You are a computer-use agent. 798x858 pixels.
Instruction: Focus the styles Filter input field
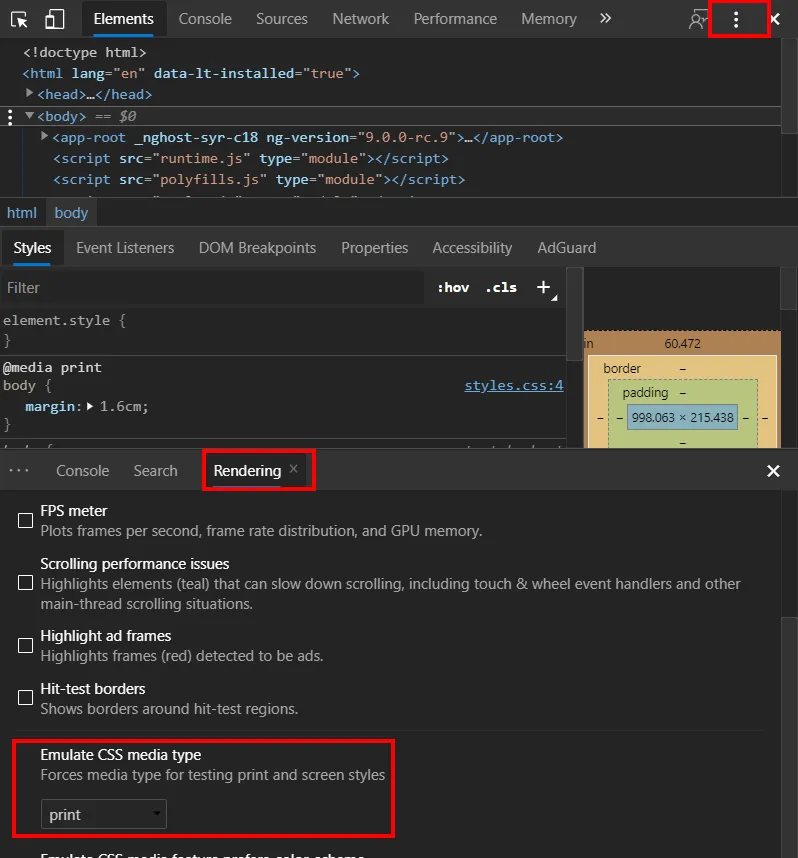212,287
